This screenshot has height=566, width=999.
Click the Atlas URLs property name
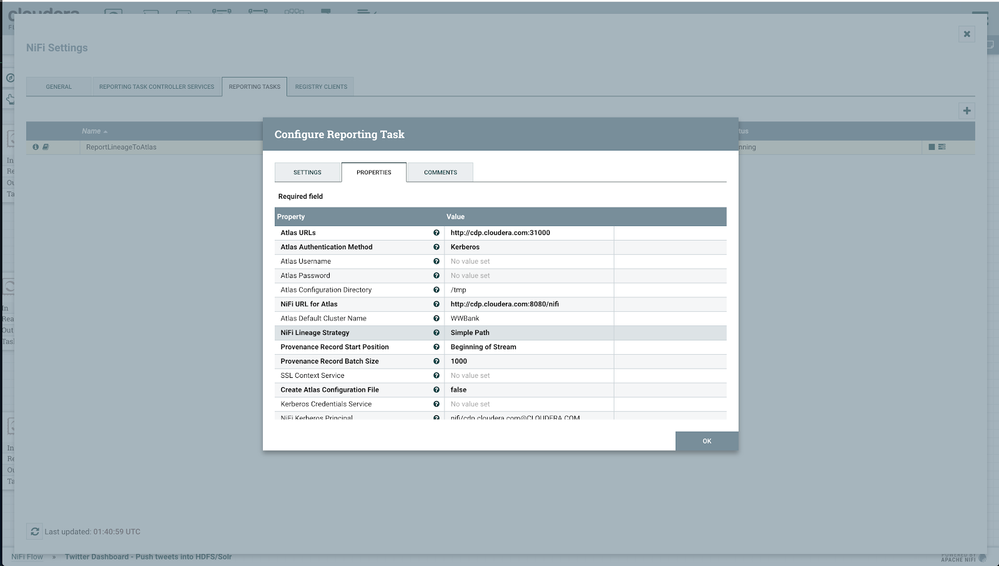[x=298, y=233]
